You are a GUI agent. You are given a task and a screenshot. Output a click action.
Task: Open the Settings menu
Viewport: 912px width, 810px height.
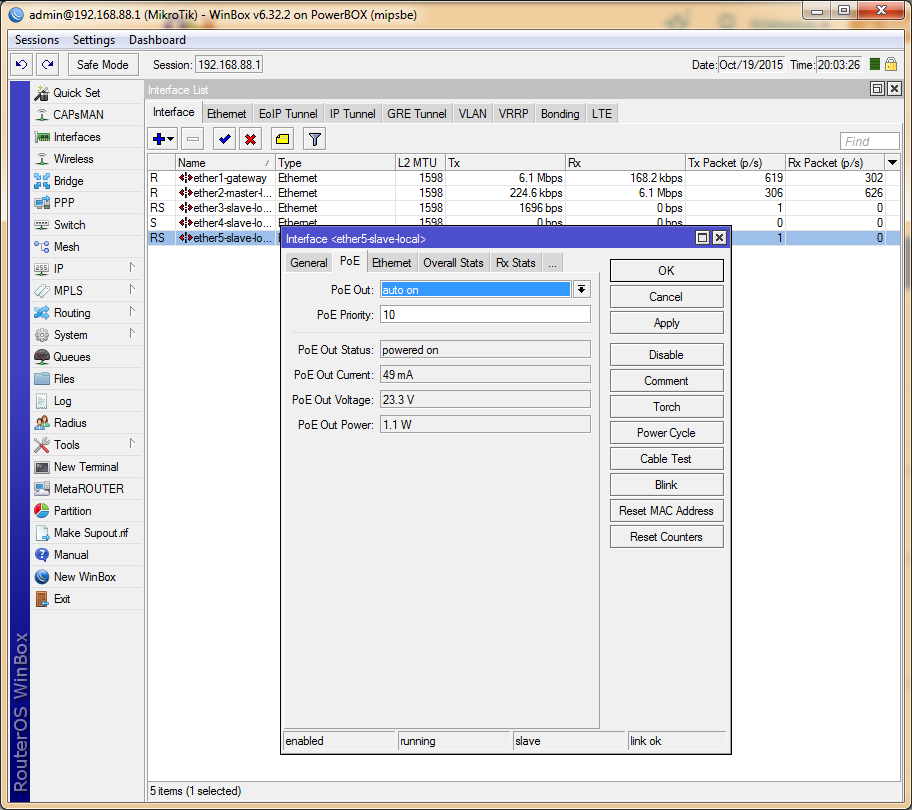(94, 40)
